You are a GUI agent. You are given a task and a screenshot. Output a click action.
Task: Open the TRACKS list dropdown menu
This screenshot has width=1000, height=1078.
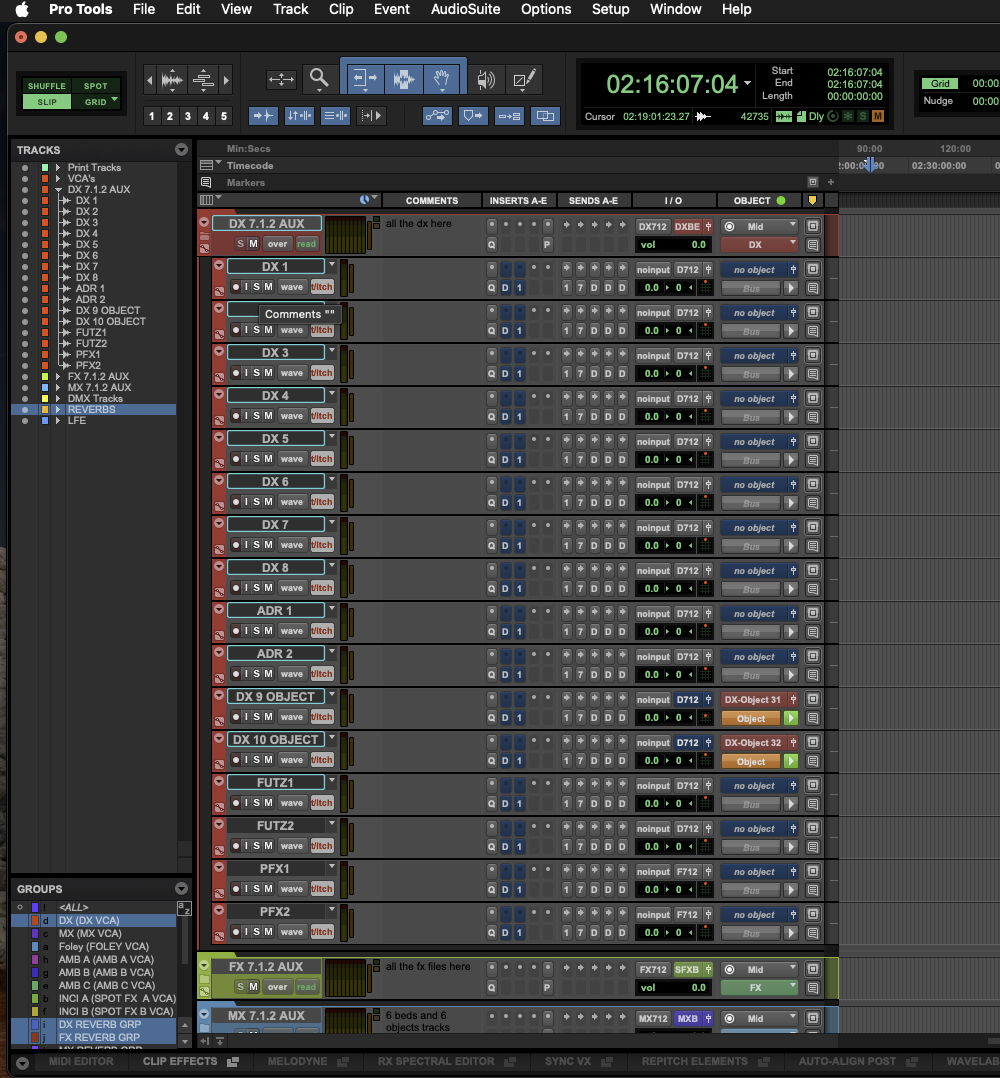(x=181, y=150)
